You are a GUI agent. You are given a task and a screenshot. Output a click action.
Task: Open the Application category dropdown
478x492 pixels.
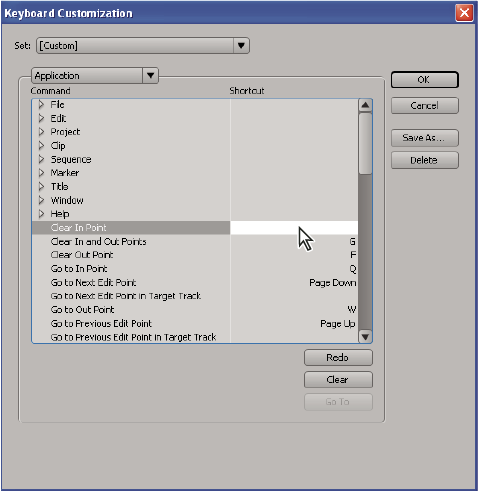click(95, 76)
